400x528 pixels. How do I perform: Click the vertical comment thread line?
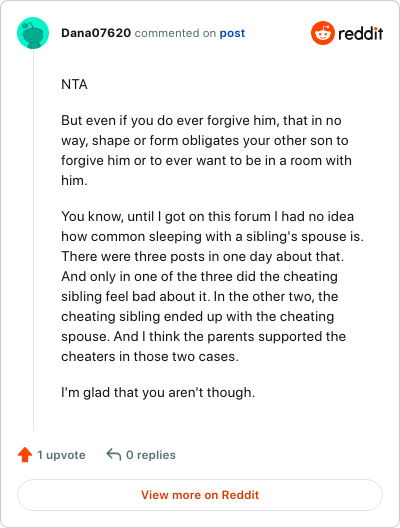33,240
